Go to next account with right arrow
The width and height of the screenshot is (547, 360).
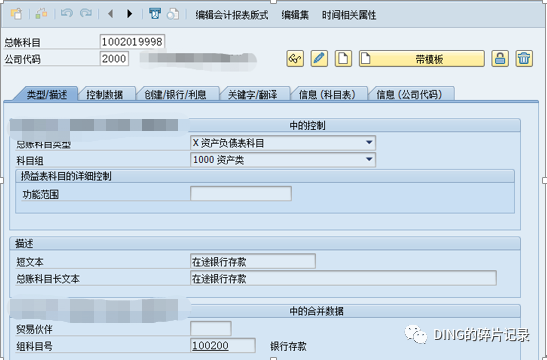pos(130,14)
